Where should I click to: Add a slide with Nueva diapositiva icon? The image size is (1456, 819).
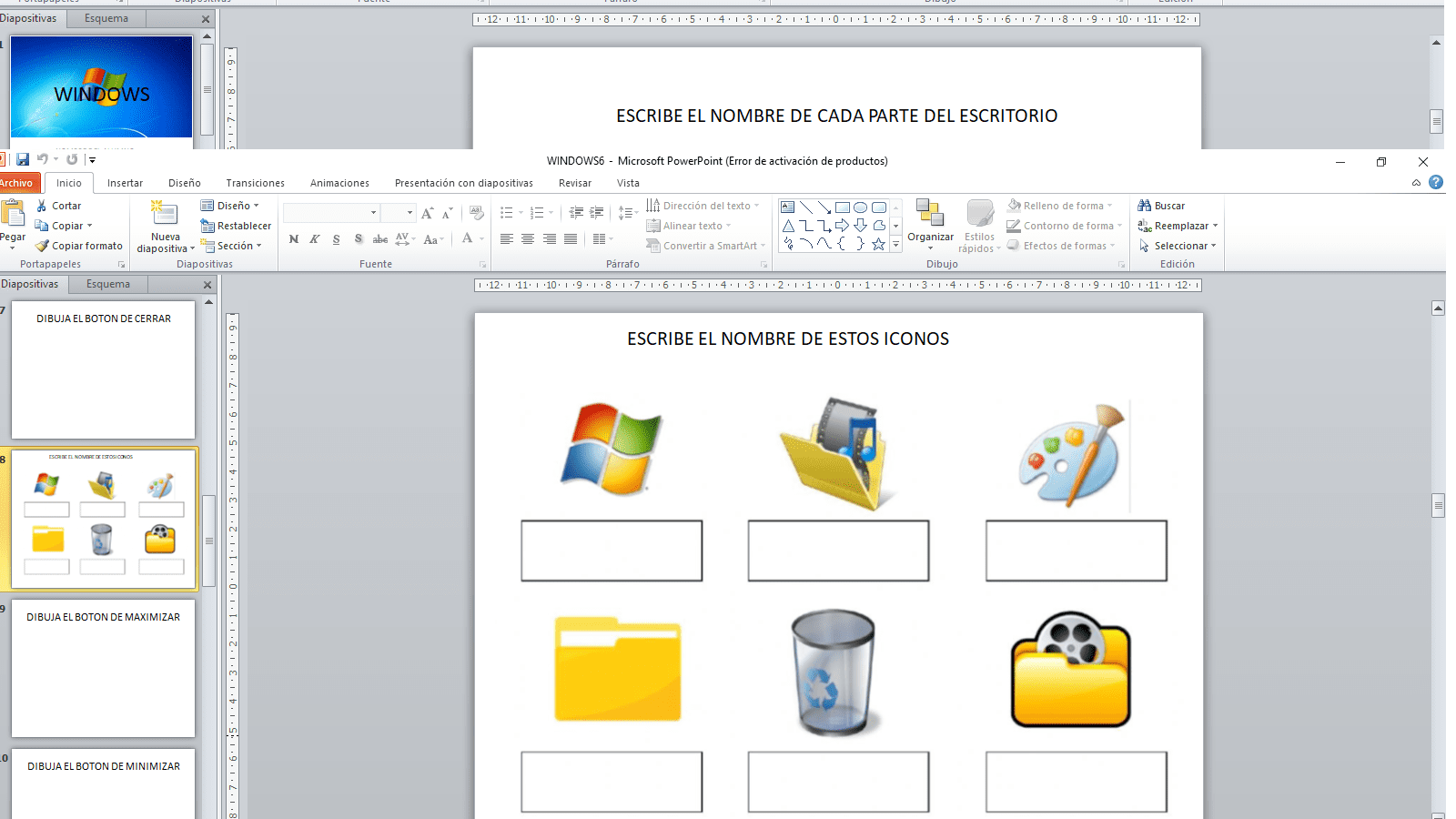[x=165, y=214]
